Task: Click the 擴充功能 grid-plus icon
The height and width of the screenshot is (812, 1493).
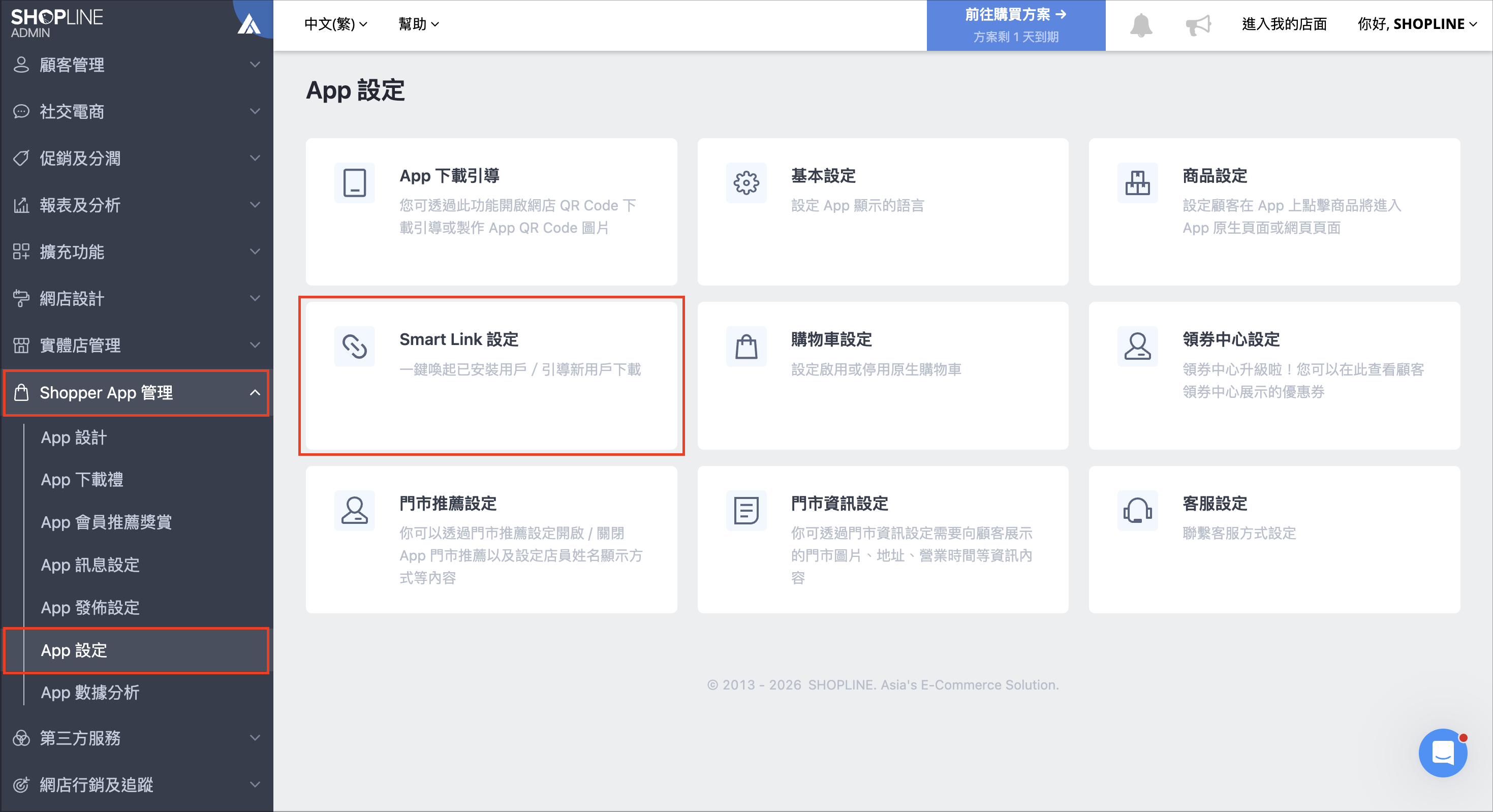Action: [x=21, y=252]
